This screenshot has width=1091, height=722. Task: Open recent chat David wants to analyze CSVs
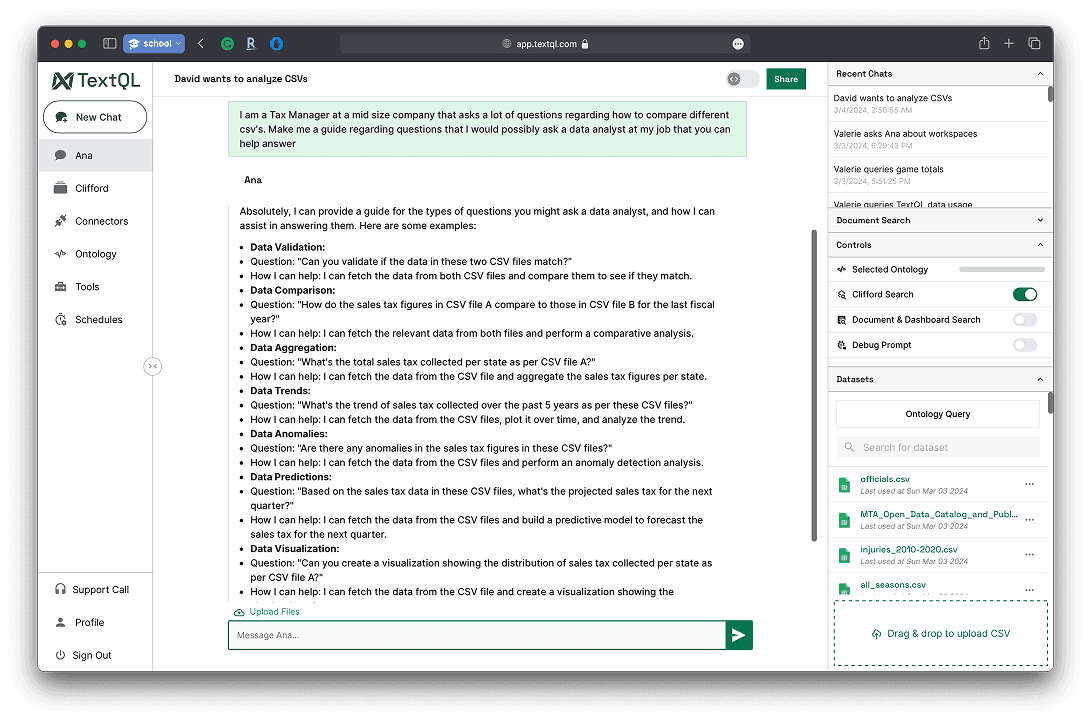[938, 104]
